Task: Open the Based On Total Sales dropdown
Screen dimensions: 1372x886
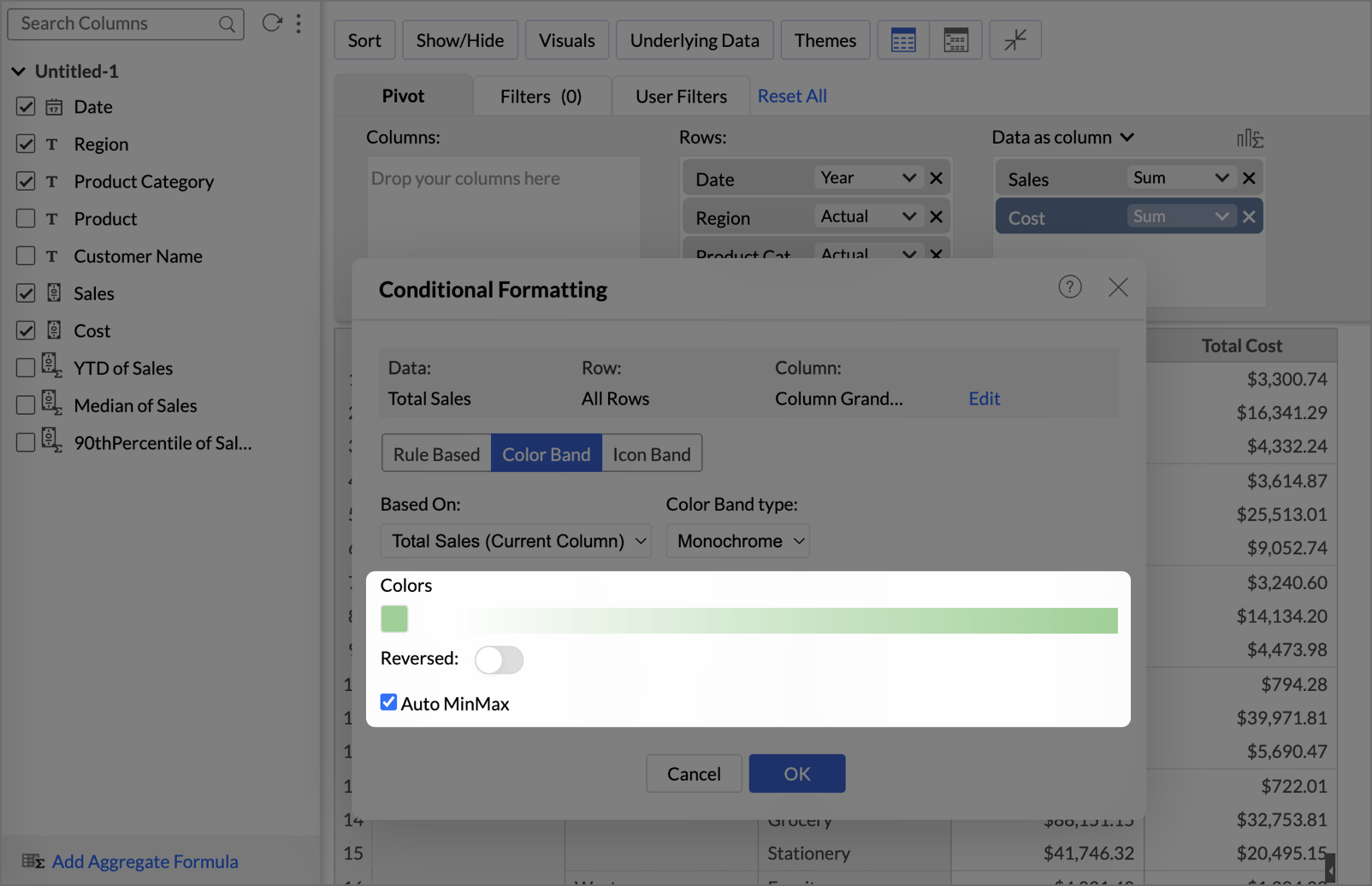Action: point(516,540)
